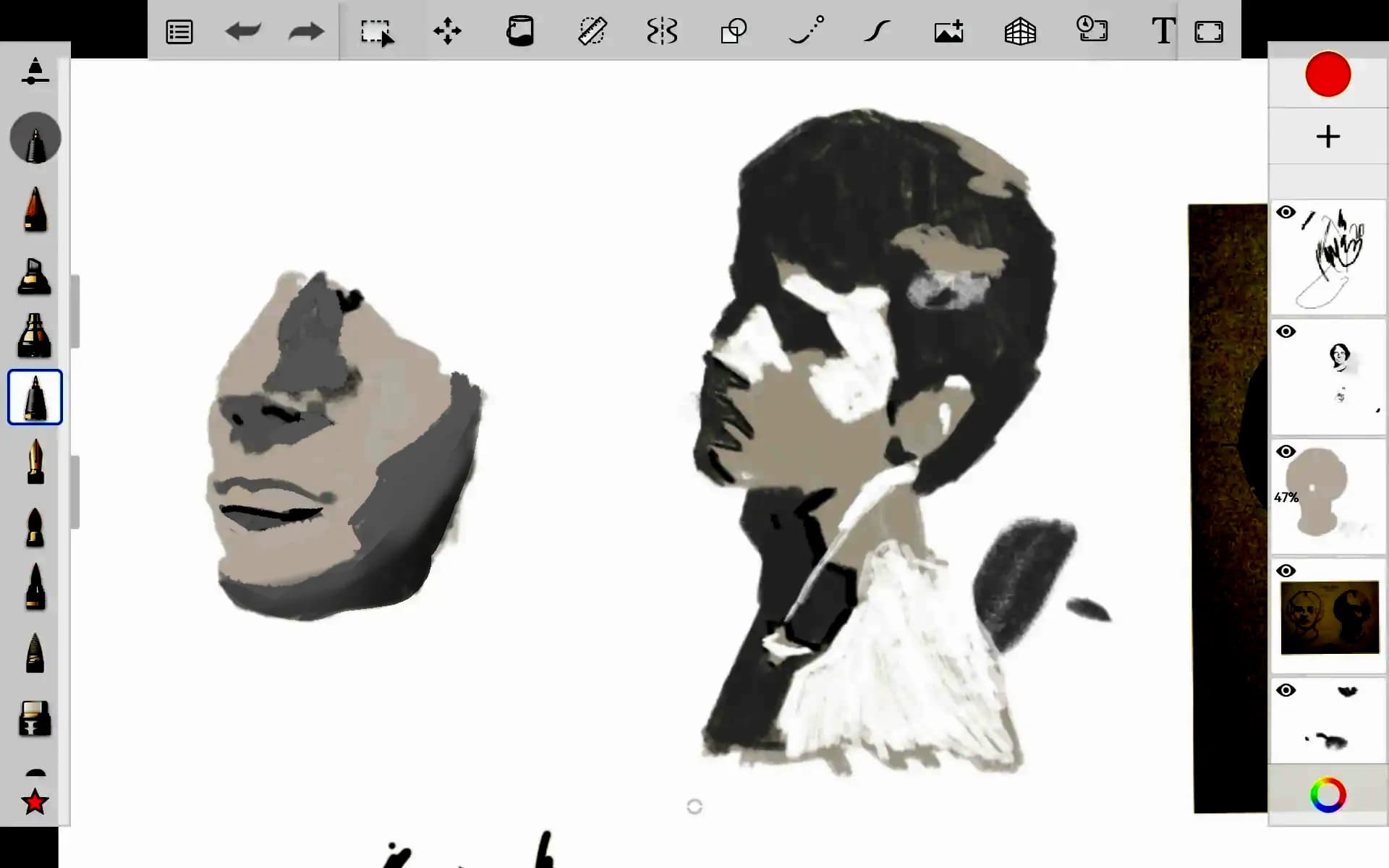Add a new layer with plus button
The width and height of the screenshot is (1389, 868).
click(1328, 136)
